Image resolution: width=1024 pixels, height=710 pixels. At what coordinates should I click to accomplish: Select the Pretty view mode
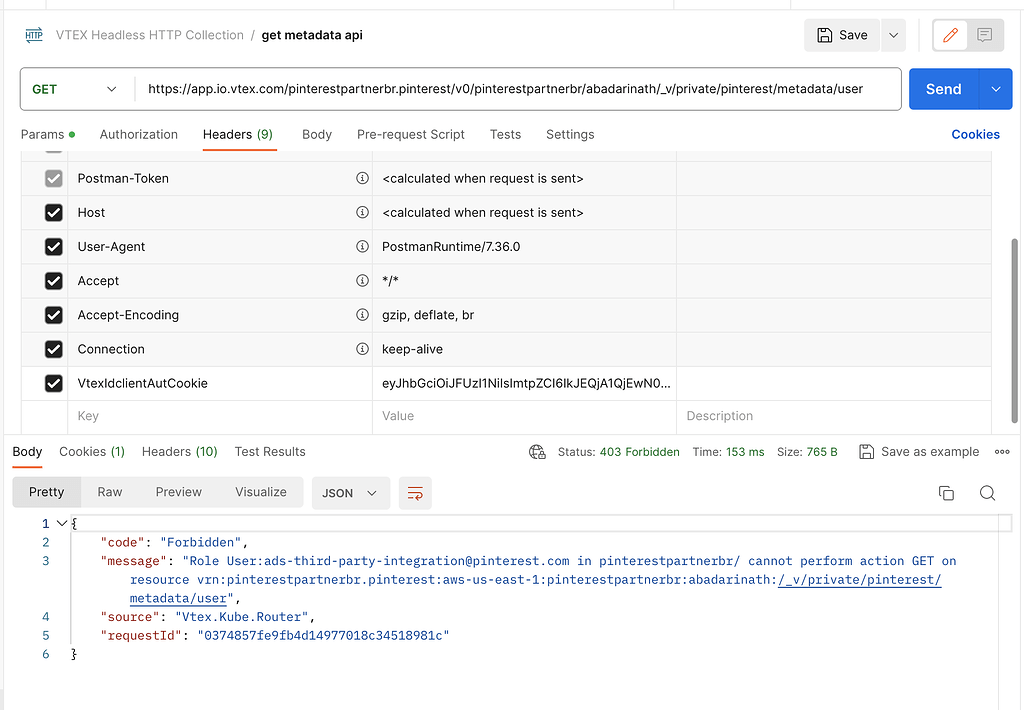click(46, 492)
